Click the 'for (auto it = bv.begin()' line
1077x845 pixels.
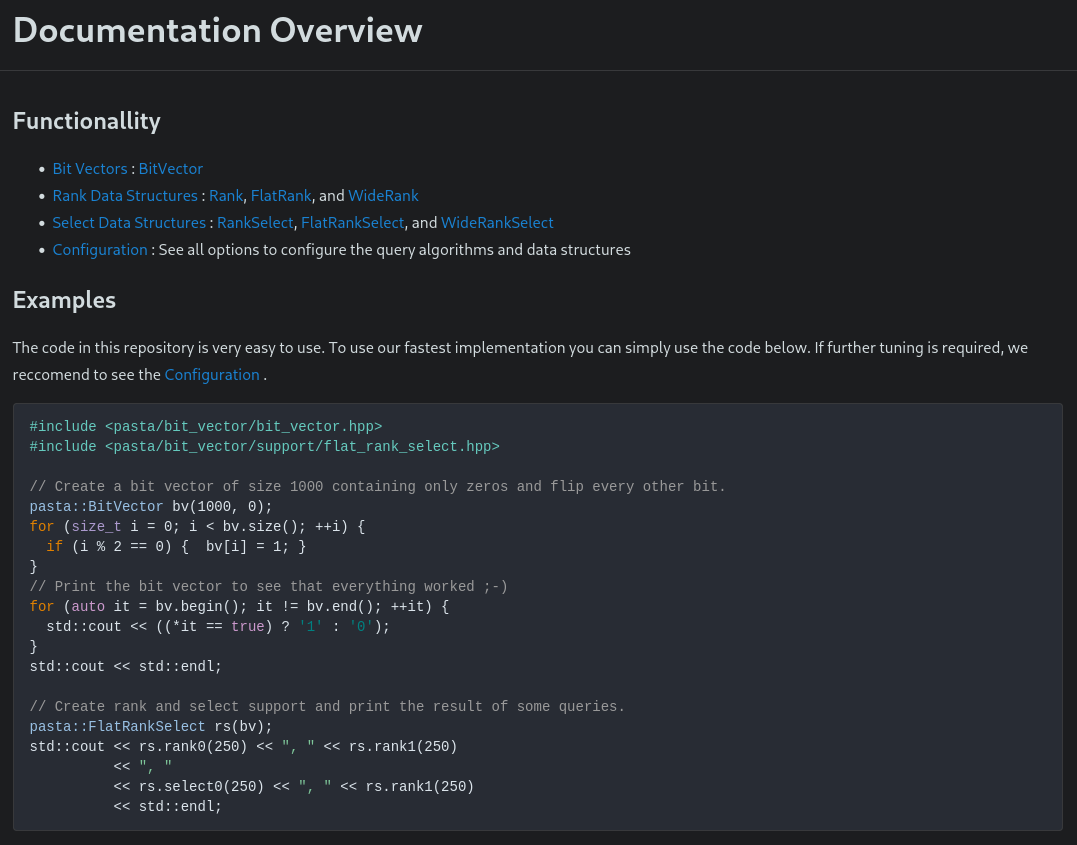pyautogui.click(x=239, y=607)
